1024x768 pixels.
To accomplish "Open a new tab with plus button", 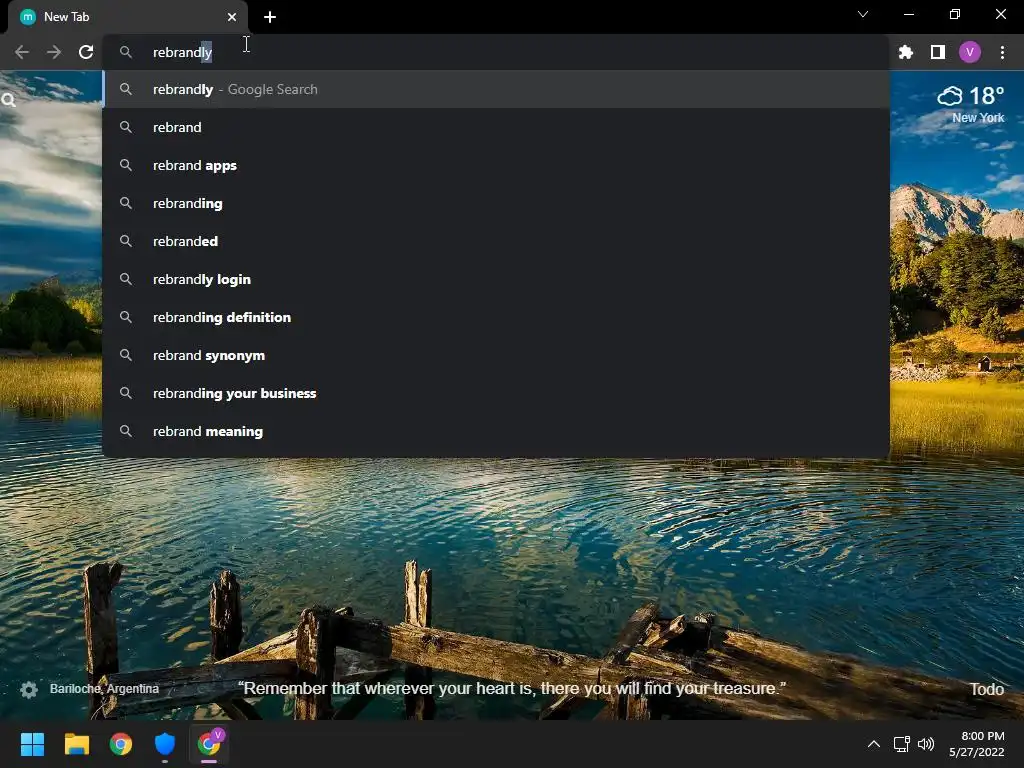I will (x=270, y=17).
